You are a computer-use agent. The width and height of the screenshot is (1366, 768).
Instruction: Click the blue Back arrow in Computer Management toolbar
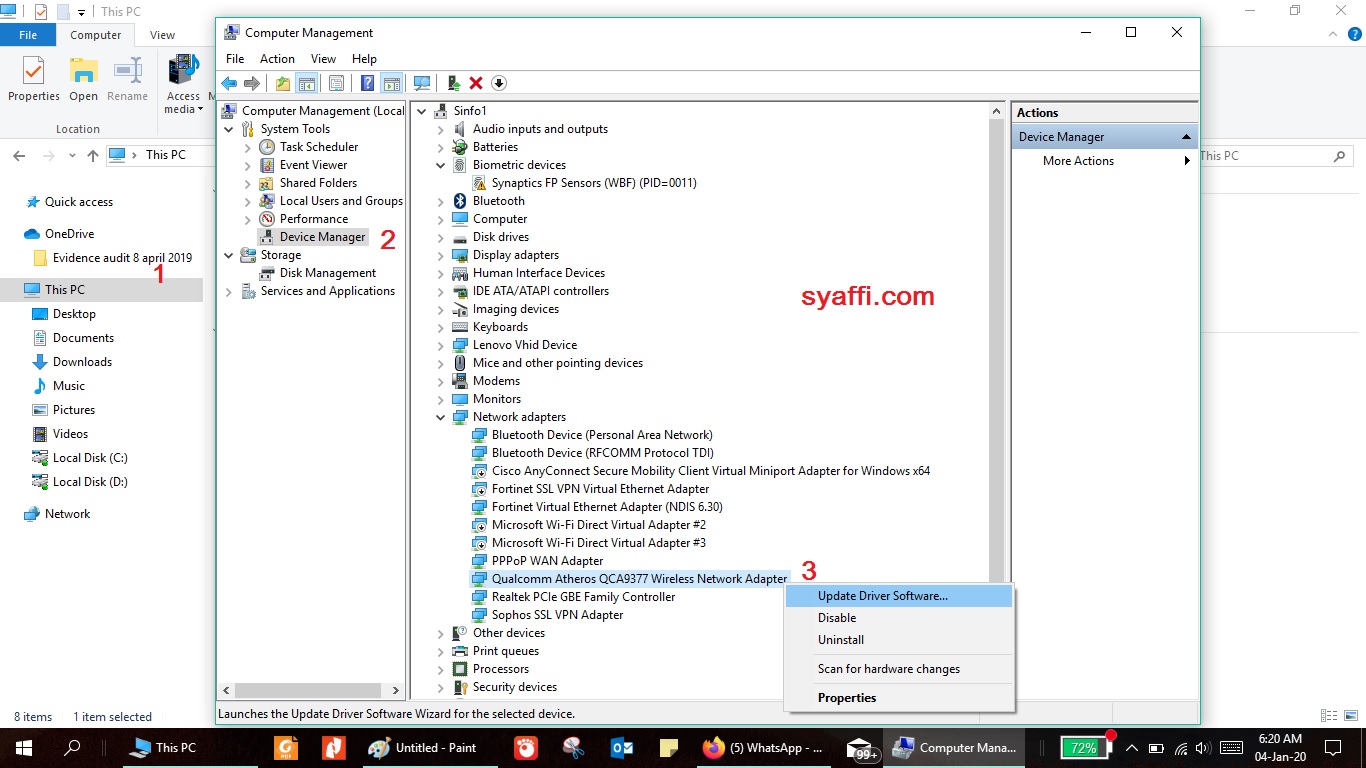tap(229, 83)
